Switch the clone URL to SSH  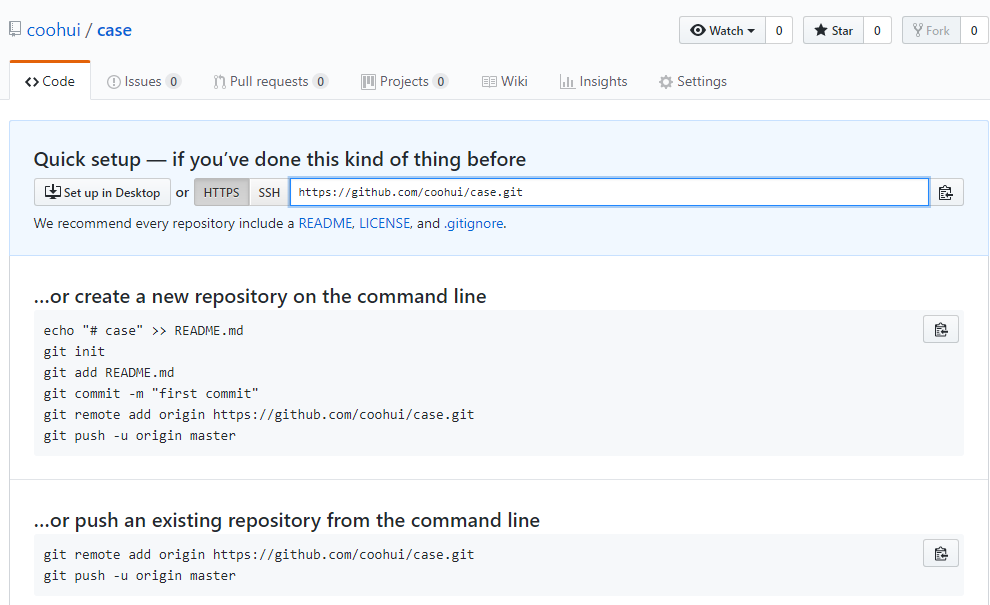click(269, 193)
